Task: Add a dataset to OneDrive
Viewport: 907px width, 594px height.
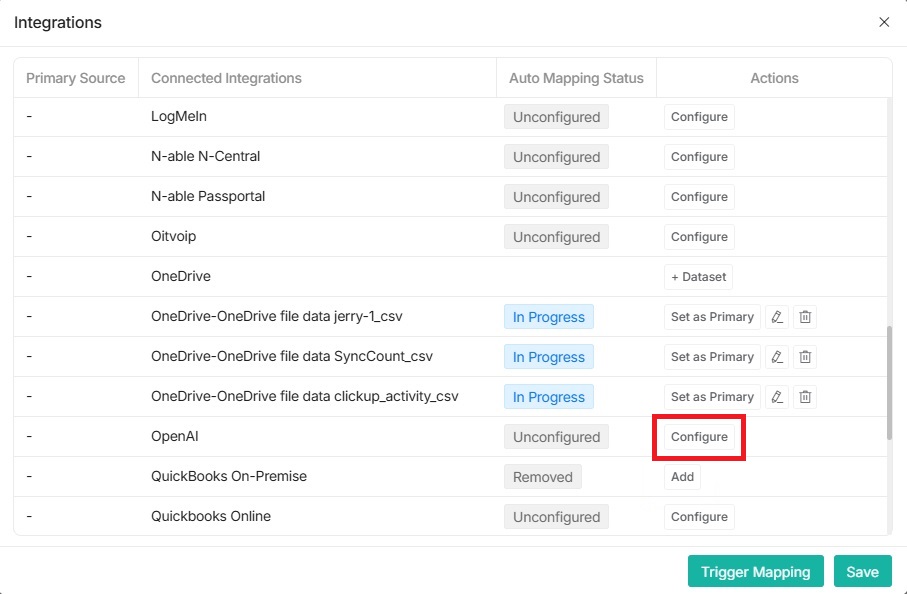Action: pyautogui.click(x=698, y=276)
